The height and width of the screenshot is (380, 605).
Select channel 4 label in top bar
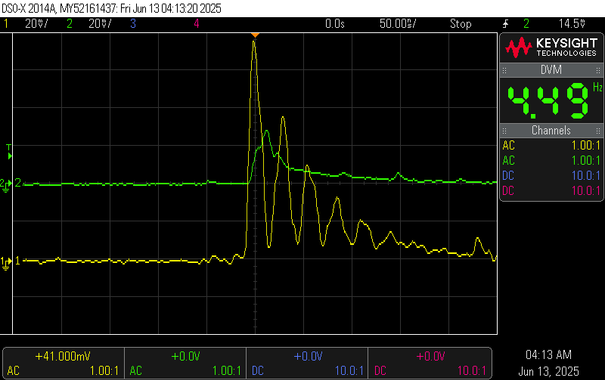(196, 24)
